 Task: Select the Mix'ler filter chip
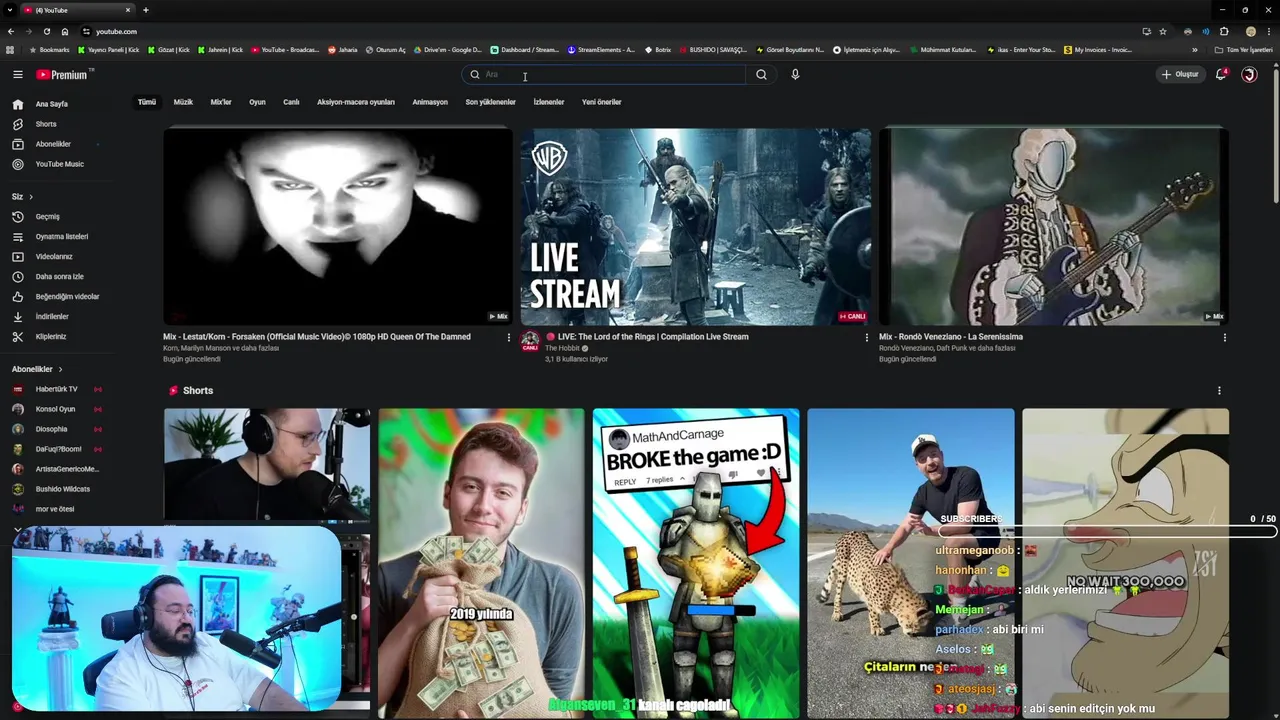click(x=221, y=102)
